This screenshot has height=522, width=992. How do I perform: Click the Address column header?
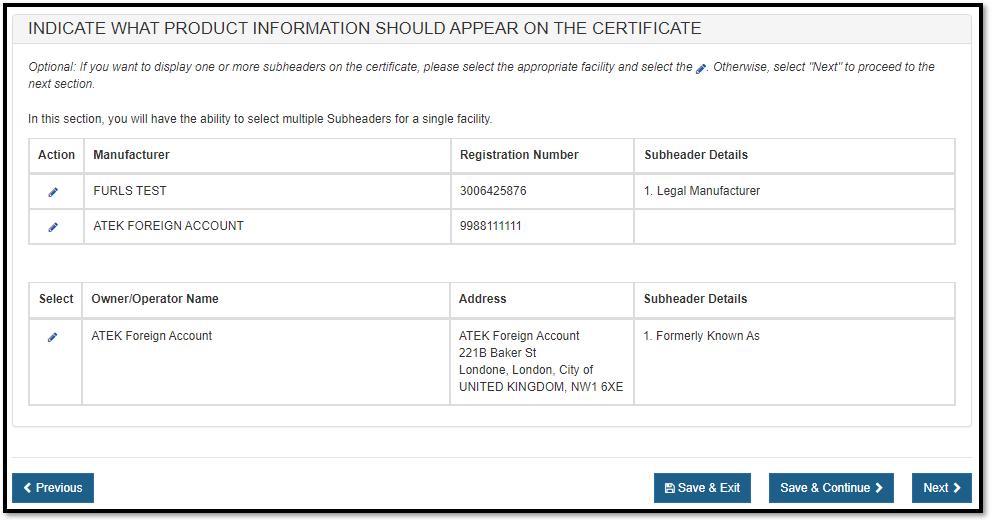coord(482,299)
